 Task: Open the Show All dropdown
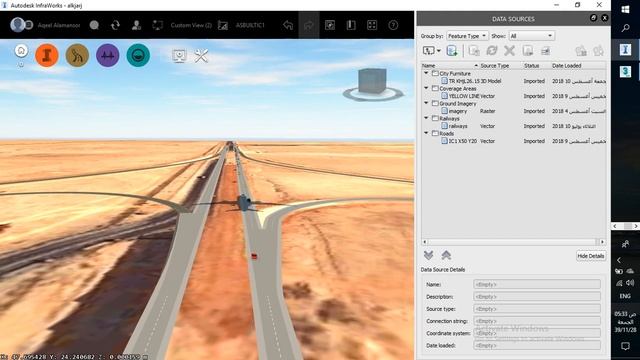tap(531, 36)
